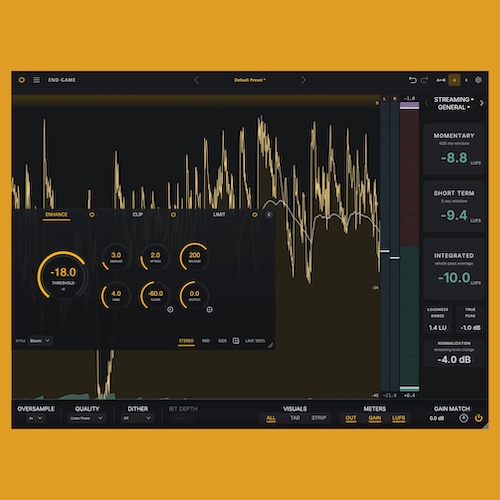Toggle the Limit module power button
The height and width of the screenshot is (500, 500).
point(255,215)
